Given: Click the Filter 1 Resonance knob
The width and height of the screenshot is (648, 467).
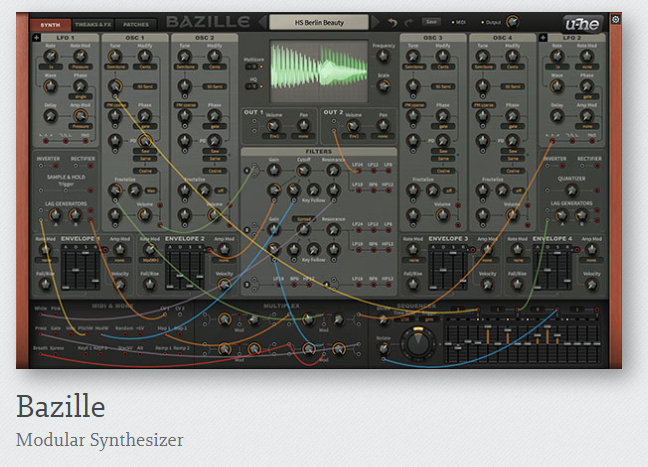Looking at the screenshot, I should click(x=333, y=170).
